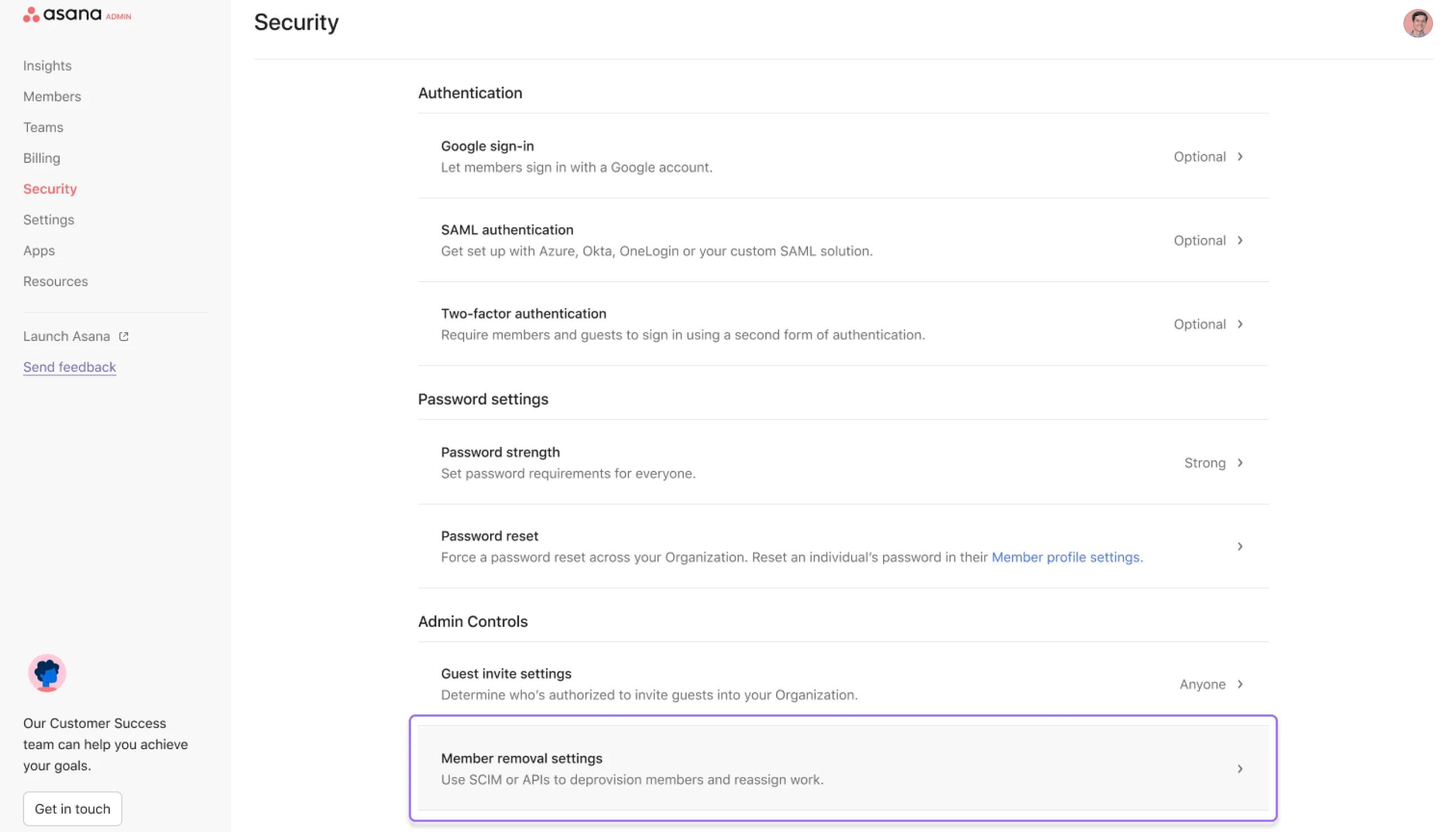Click the external link icon beside Launch Asana

click(123, 336)
